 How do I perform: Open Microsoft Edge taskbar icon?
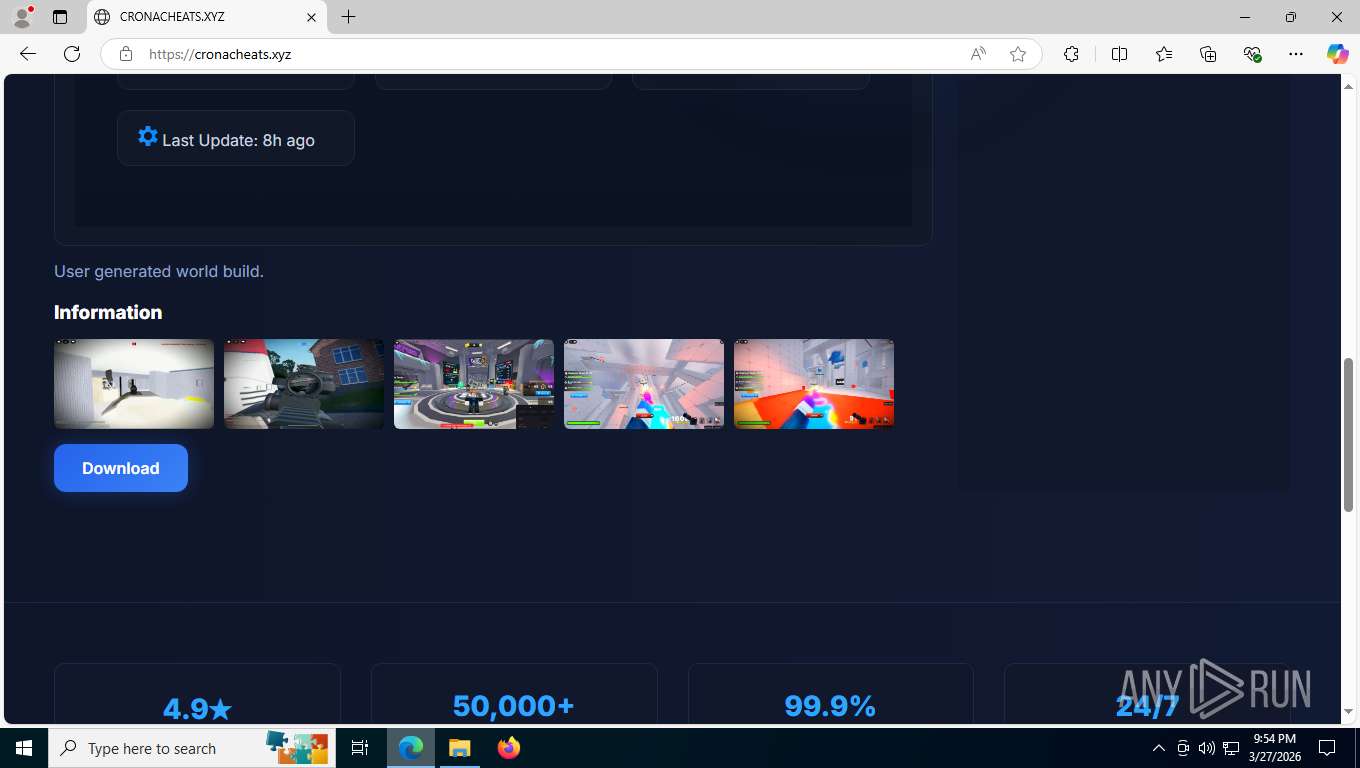point(411,748)
